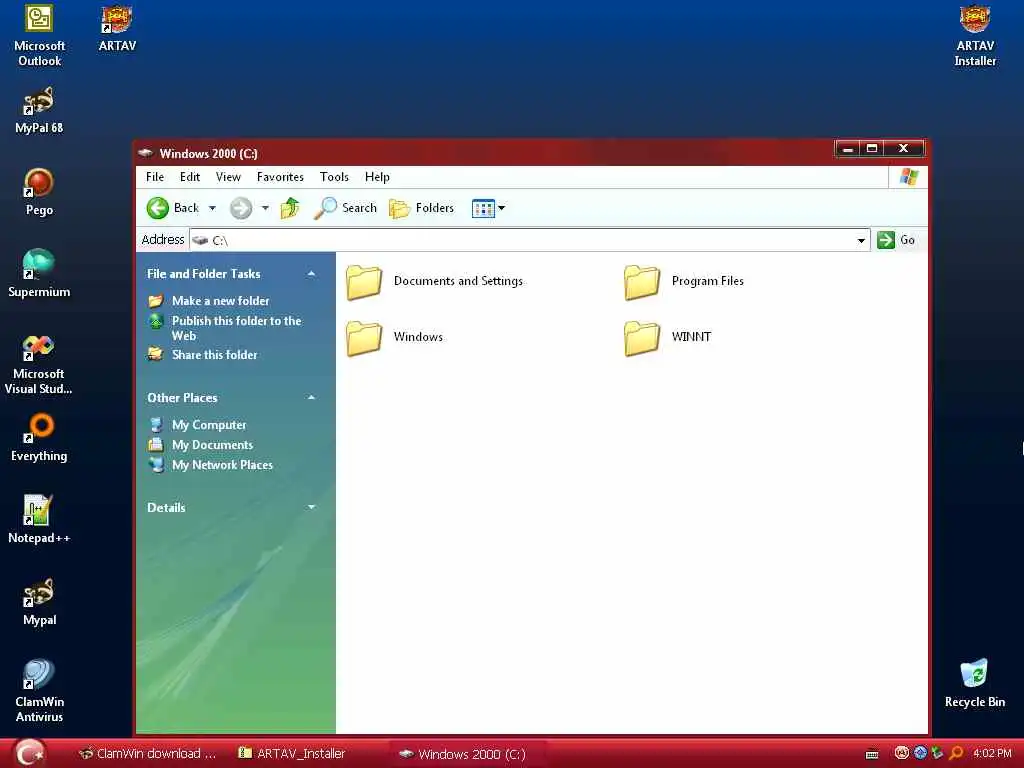Click the Windows flag logo in Explorer
The height and width of the screenshot is (768, 1024).
pos(908,177)
